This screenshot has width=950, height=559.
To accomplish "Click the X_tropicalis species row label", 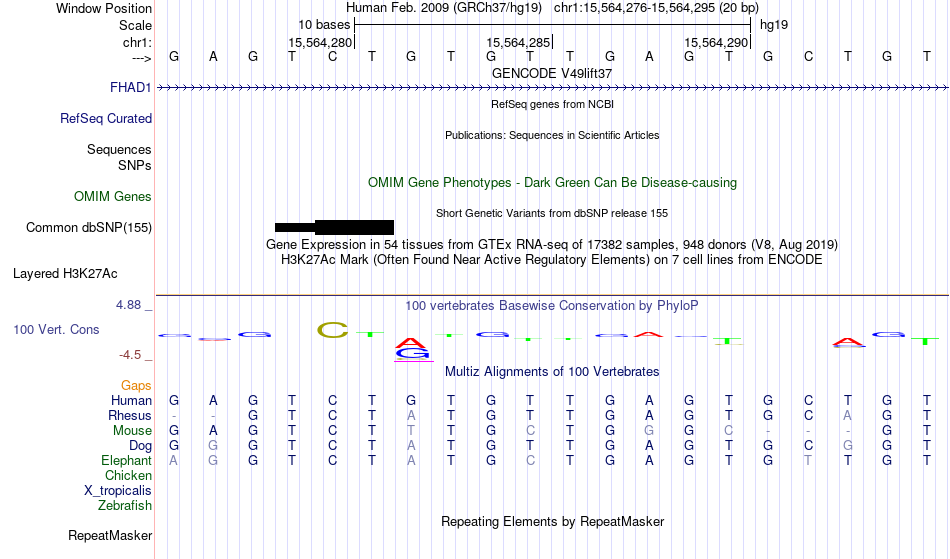I will pyautogui.click(x=118, y=491).
